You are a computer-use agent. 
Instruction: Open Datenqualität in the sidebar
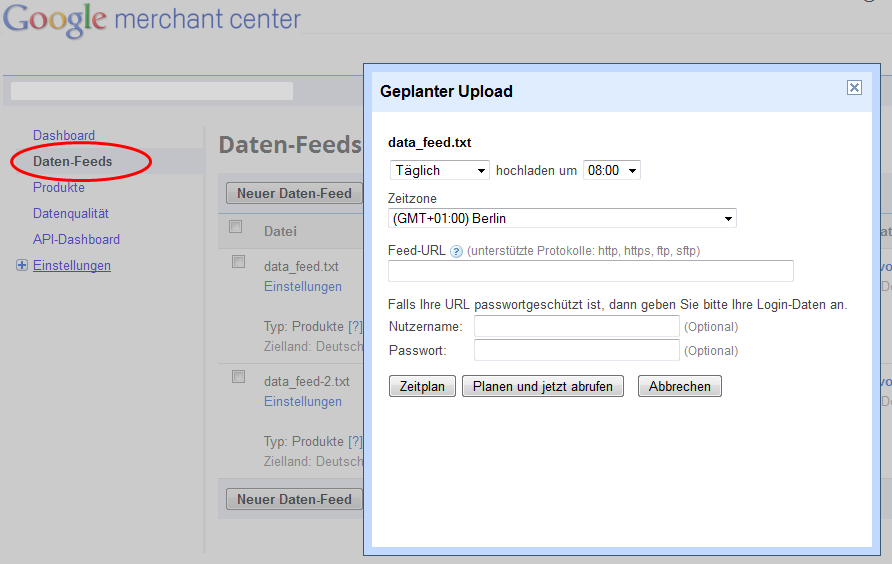tap(71, 213)
